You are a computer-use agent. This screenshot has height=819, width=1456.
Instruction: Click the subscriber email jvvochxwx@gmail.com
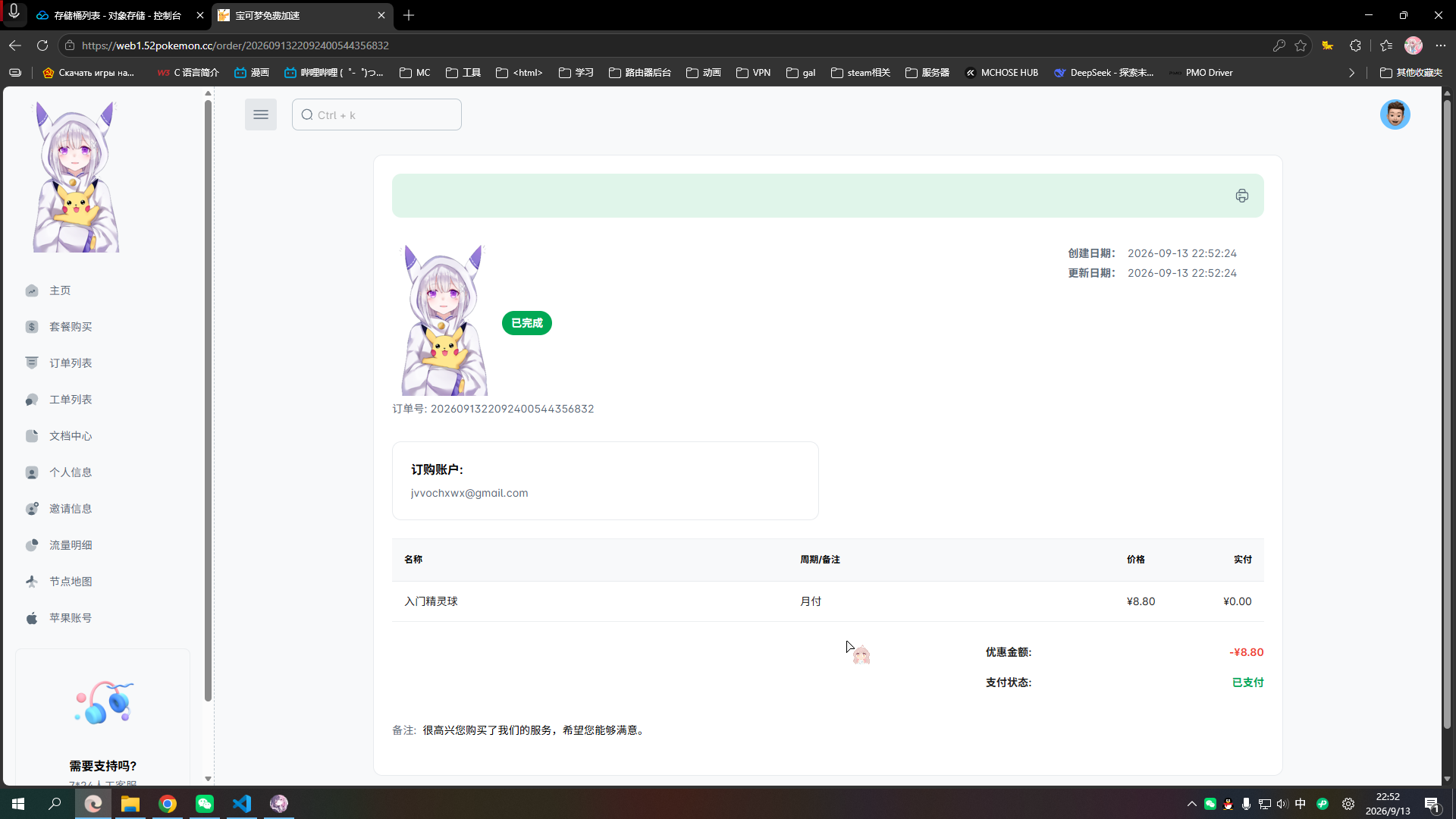tap(469, 493)
